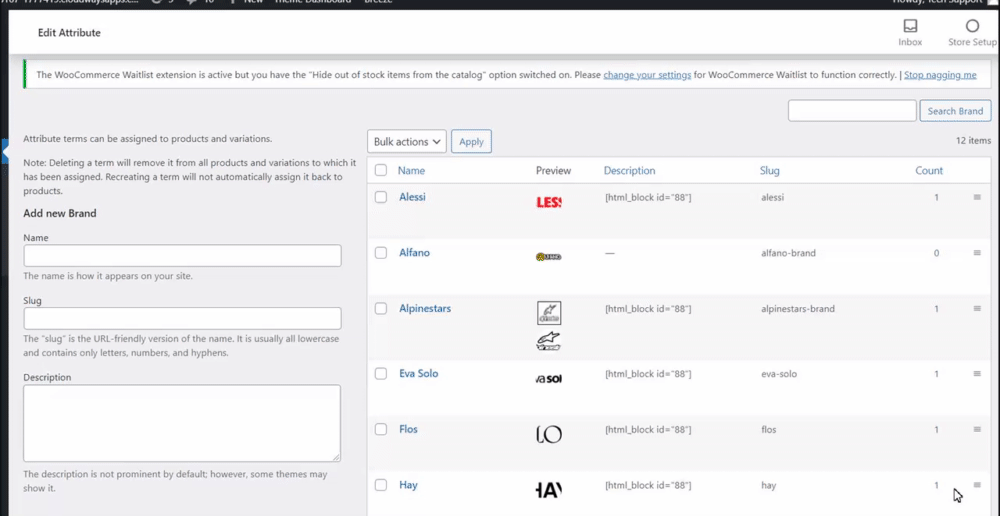Viewport: 1000px width, 516px height.
Task: Open the Alfano brand term
Action: coord(415,253)
